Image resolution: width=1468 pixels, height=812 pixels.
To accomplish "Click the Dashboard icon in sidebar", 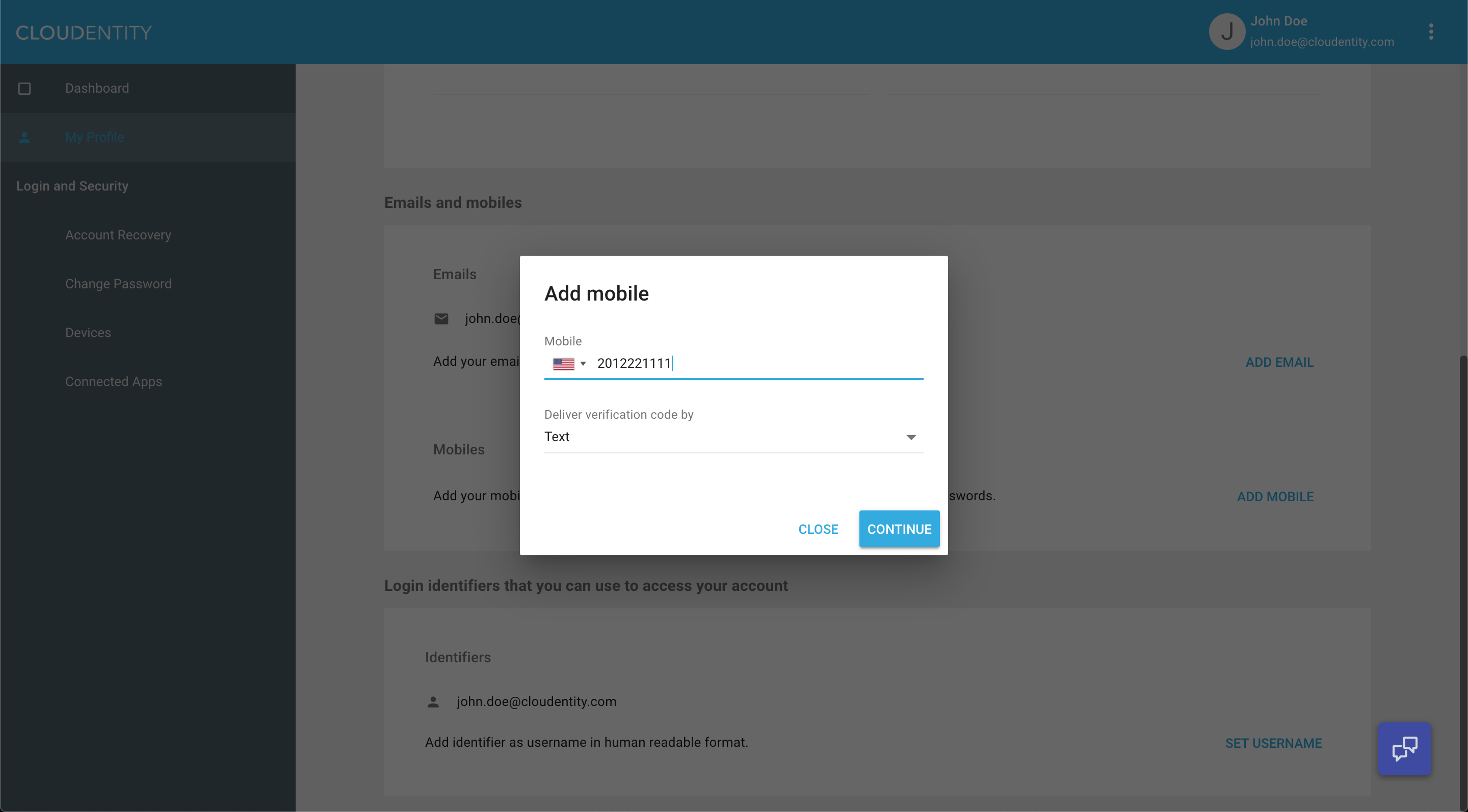I will 24,88.
